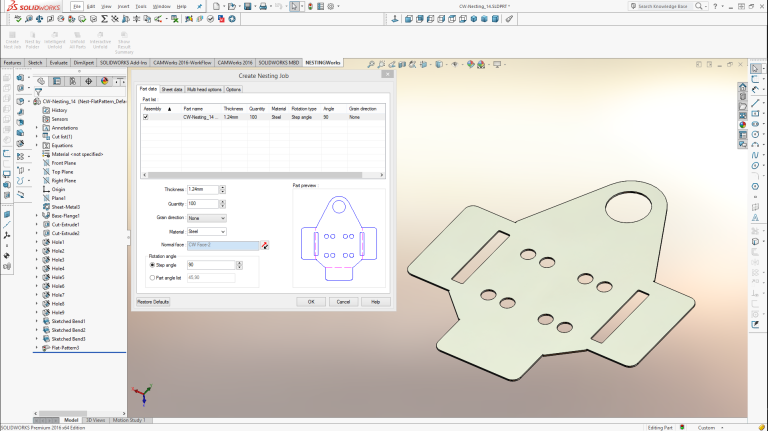
Task: Step the Thickness spinner arrows
Action: coord(222,190)
